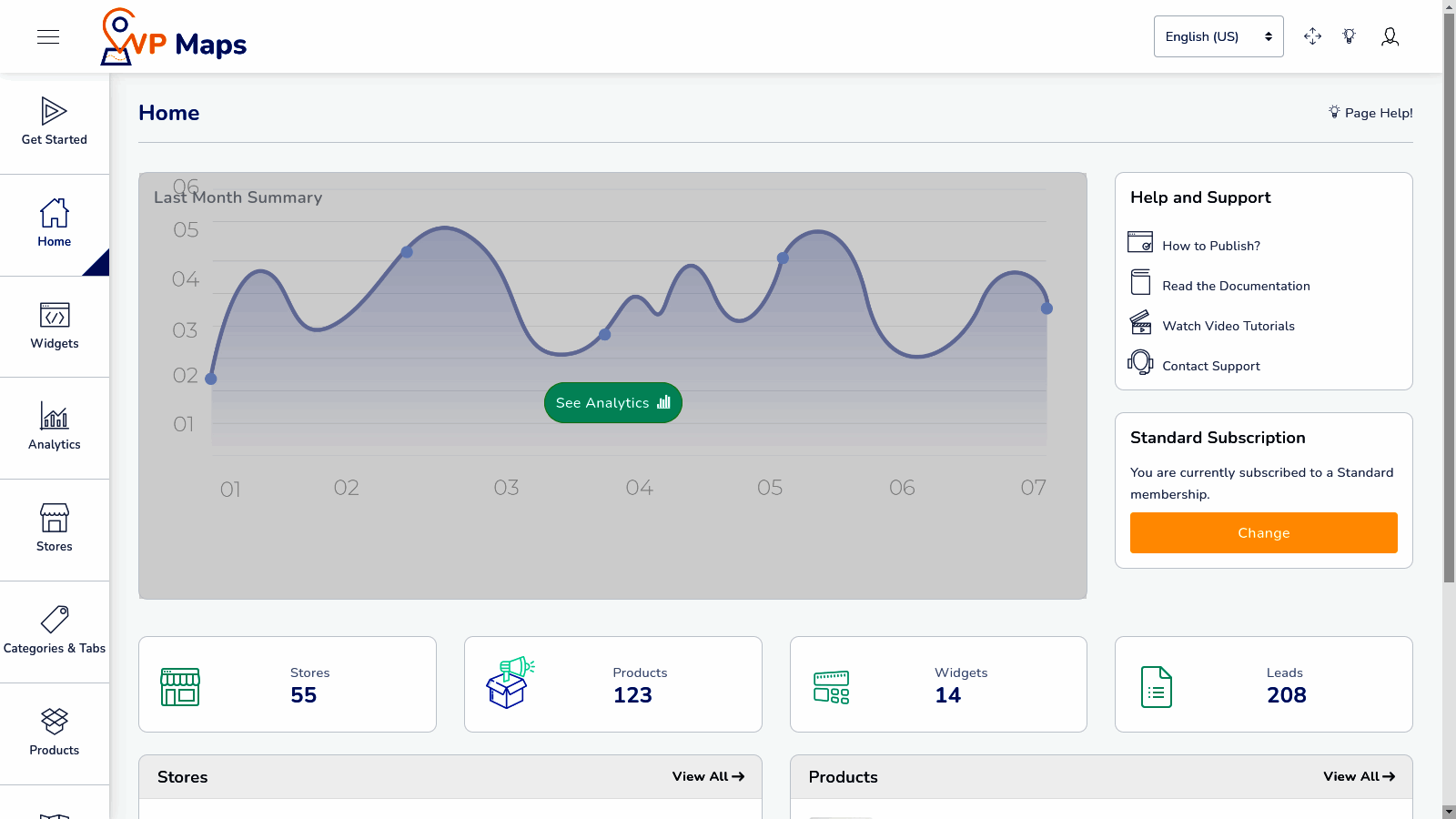
Task: Click Page Help! at the top right
Action: pos(1370,113)
